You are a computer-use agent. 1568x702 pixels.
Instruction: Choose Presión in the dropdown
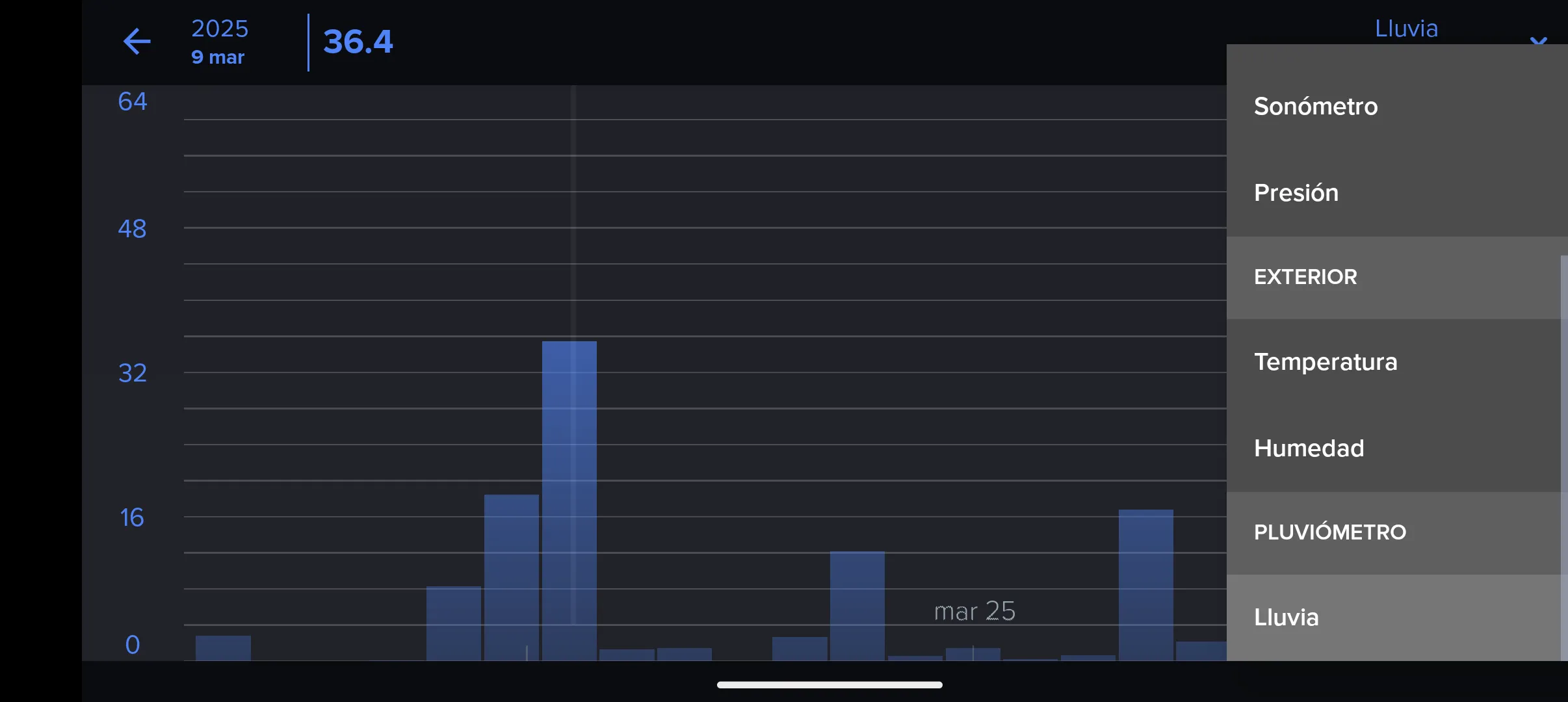1296,193
